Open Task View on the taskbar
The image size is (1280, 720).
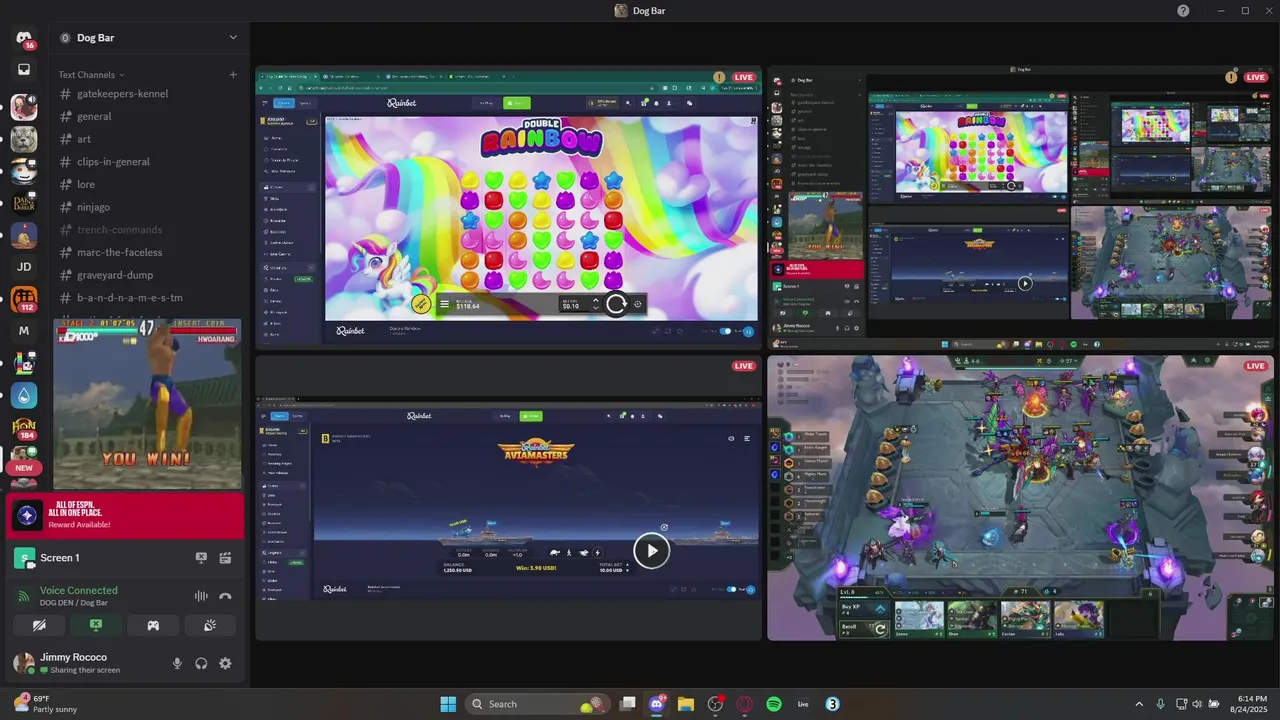628,704
